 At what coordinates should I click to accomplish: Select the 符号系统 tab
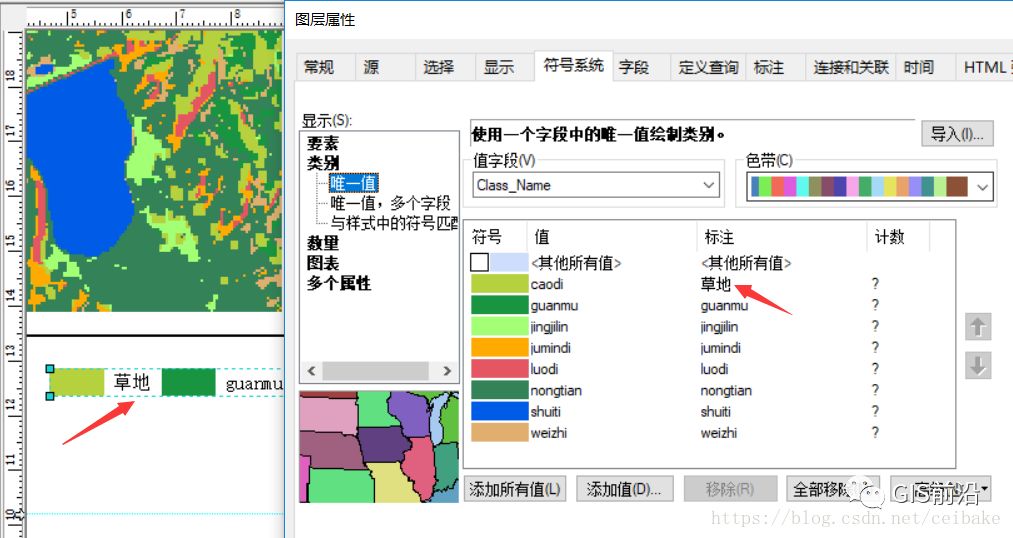pos(573,65)
